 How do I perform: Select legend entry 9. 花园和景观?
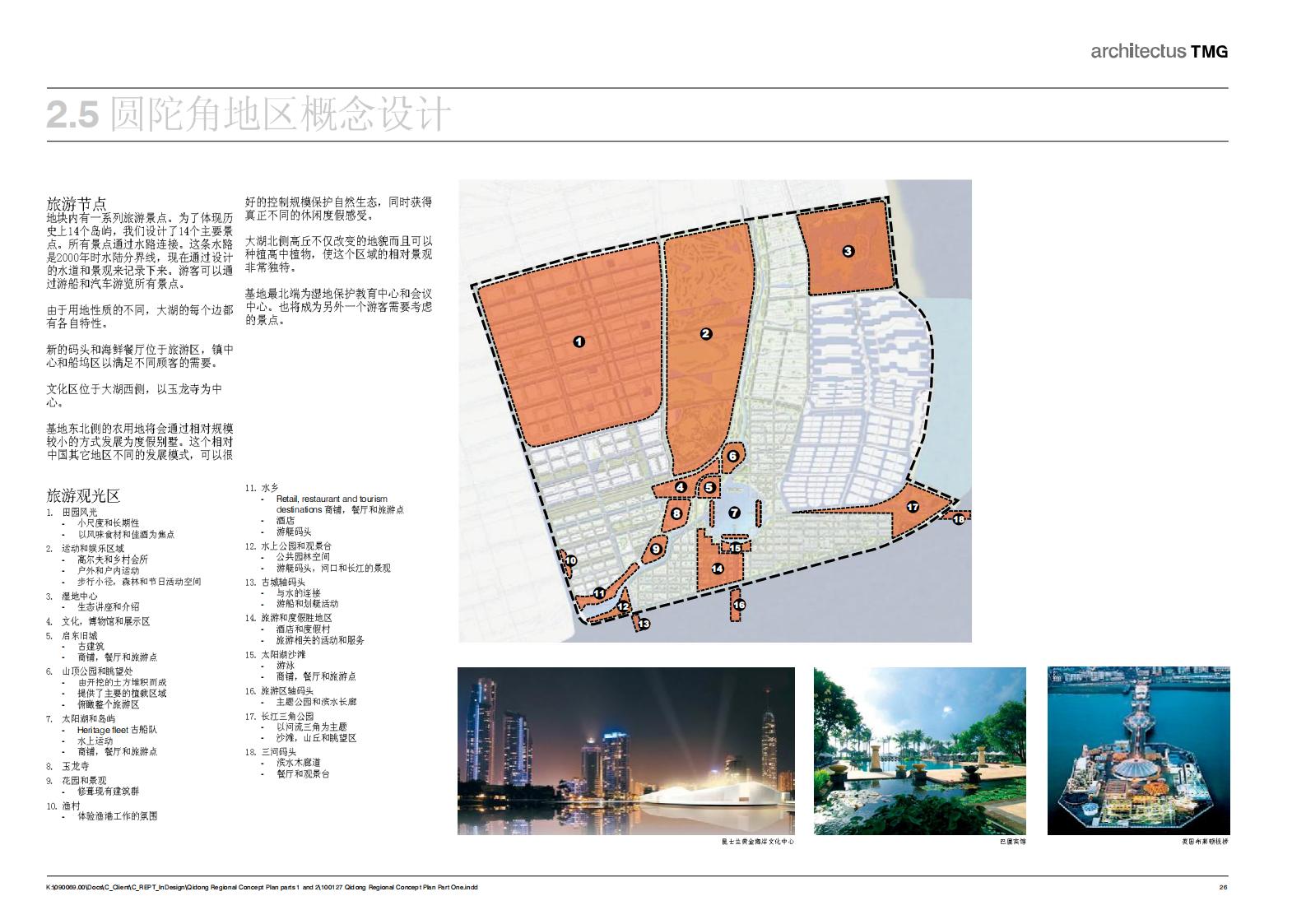(76, 780)
